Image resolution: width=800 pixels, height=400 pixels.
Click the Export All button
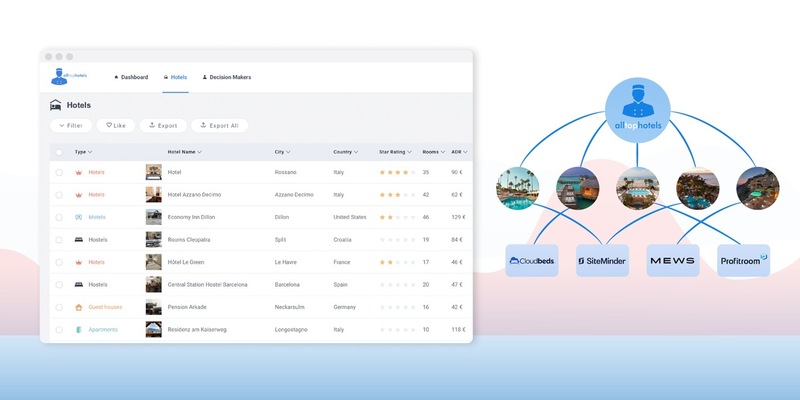click(219, 126)
